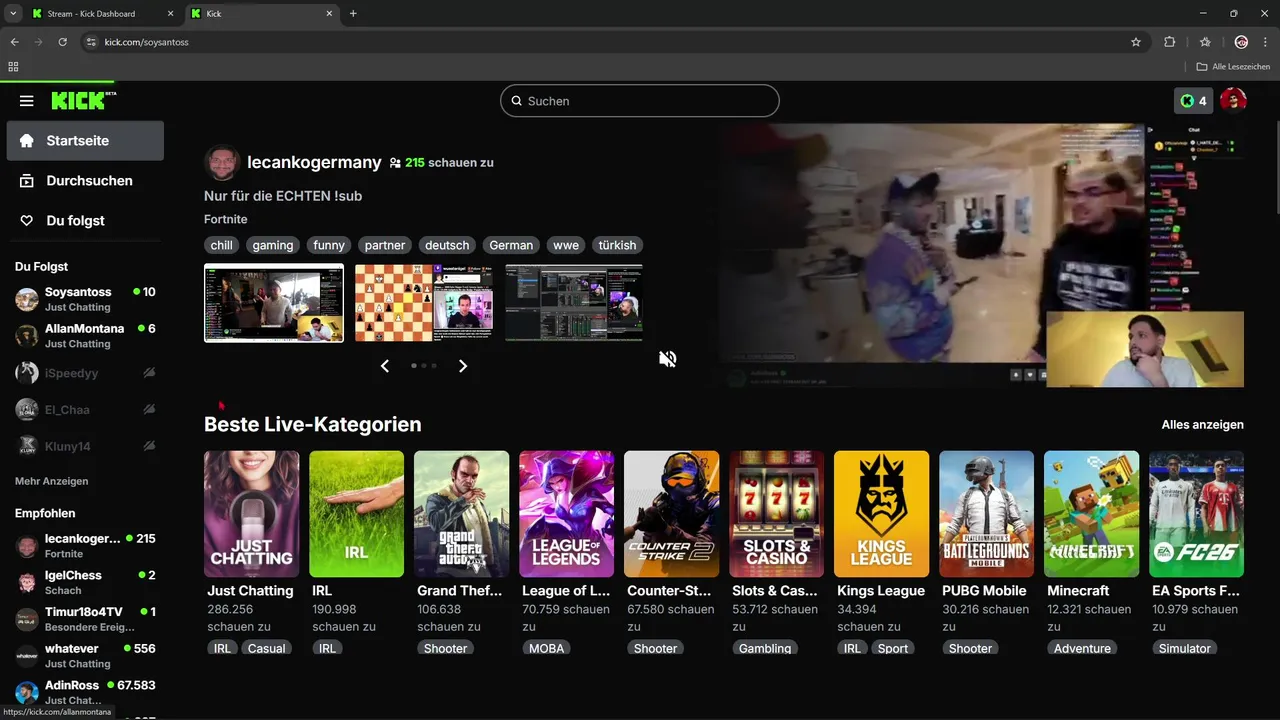
Task: Click the featured stream video player
Action: (x=978, y=255)
